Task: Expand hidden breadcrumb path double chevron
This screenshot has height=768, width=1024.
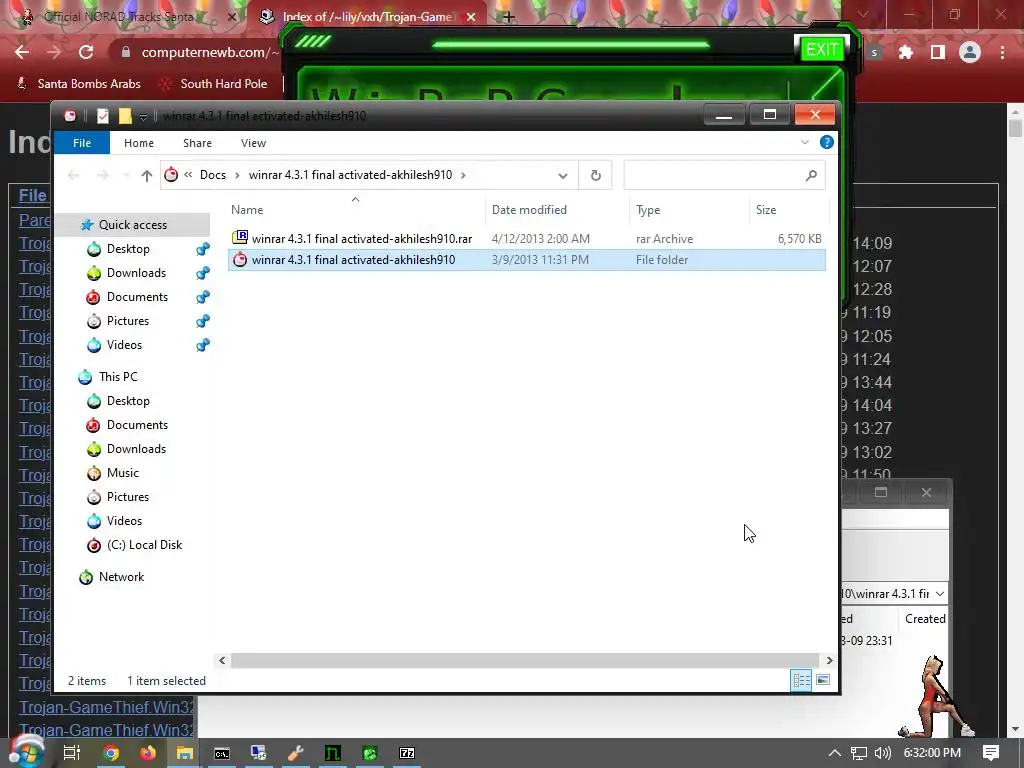Action: pyautogui.click(x=188, y=174)
